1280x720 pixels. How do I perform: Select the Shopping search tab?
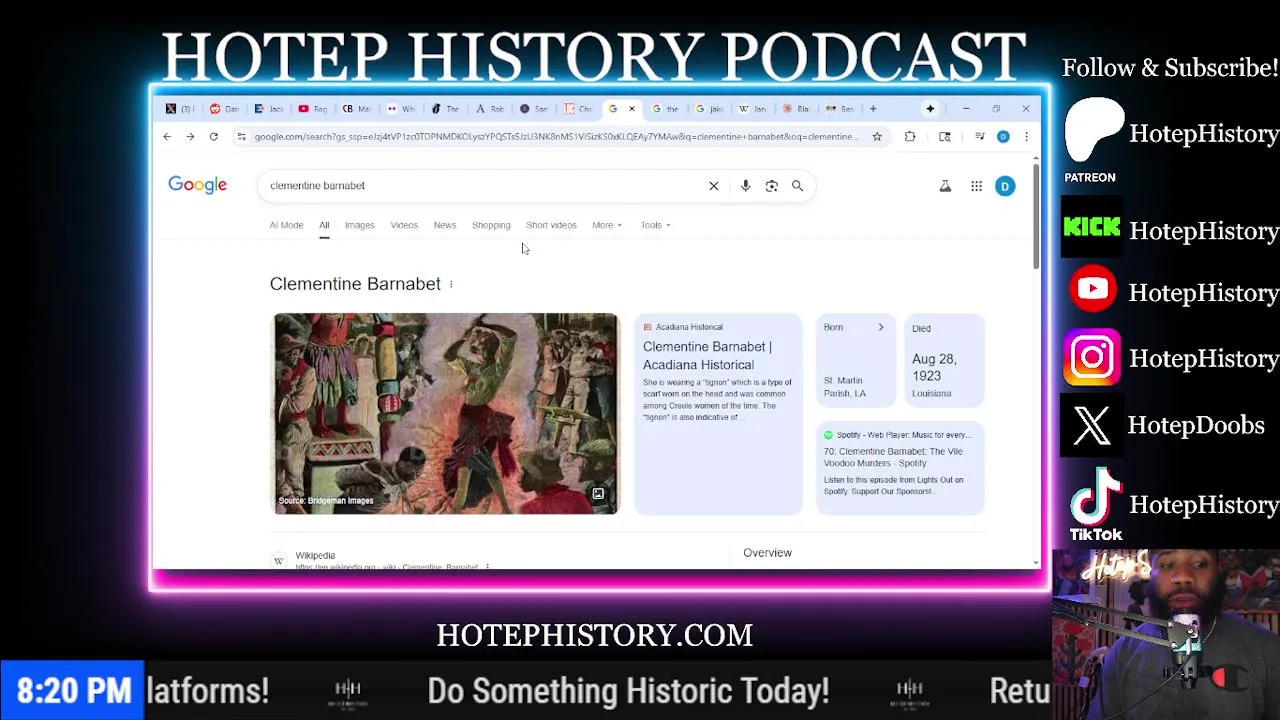coord(491,225)
